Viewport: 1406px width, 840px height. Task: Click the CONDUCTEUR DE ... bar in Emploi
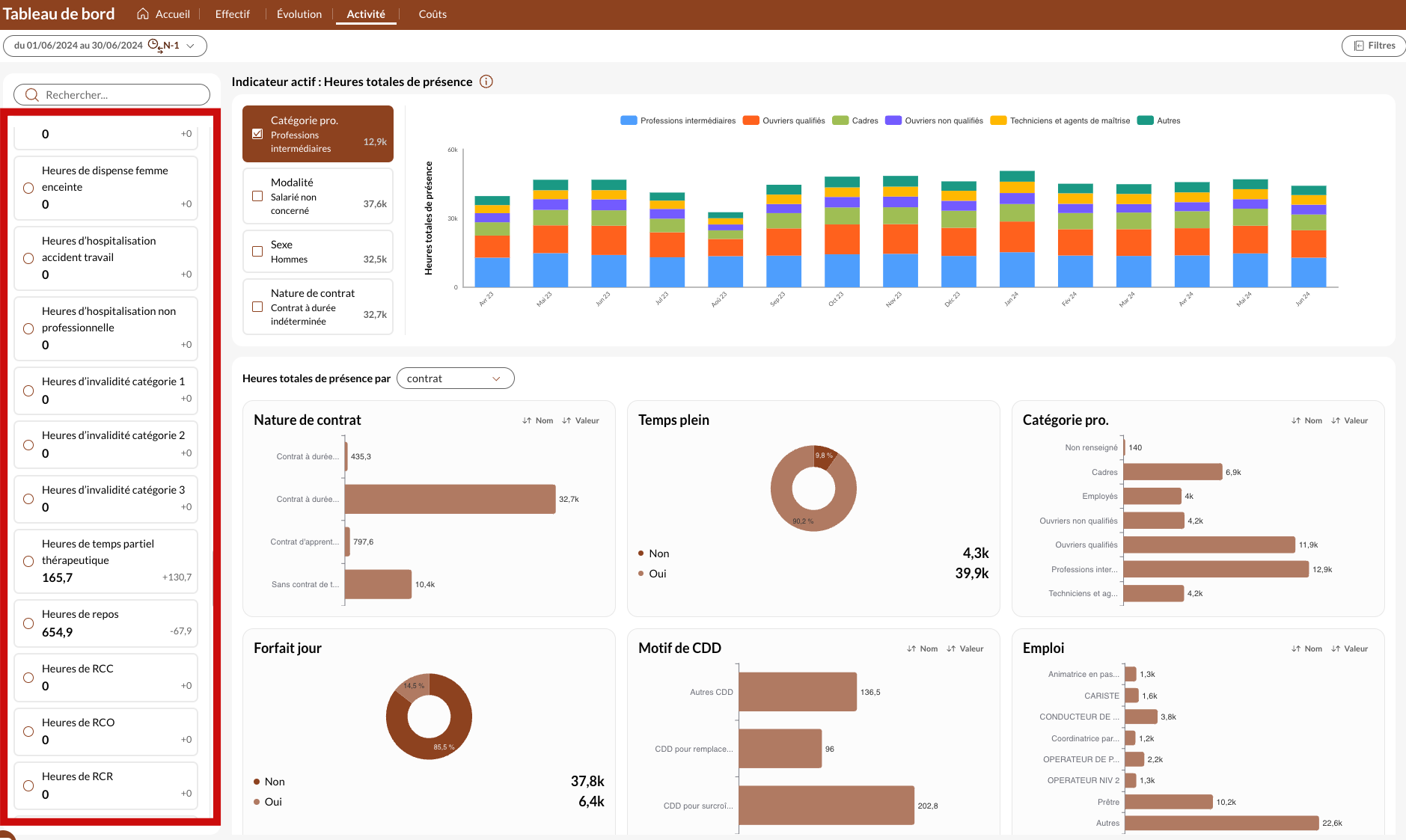click(x=1141, y=717)
